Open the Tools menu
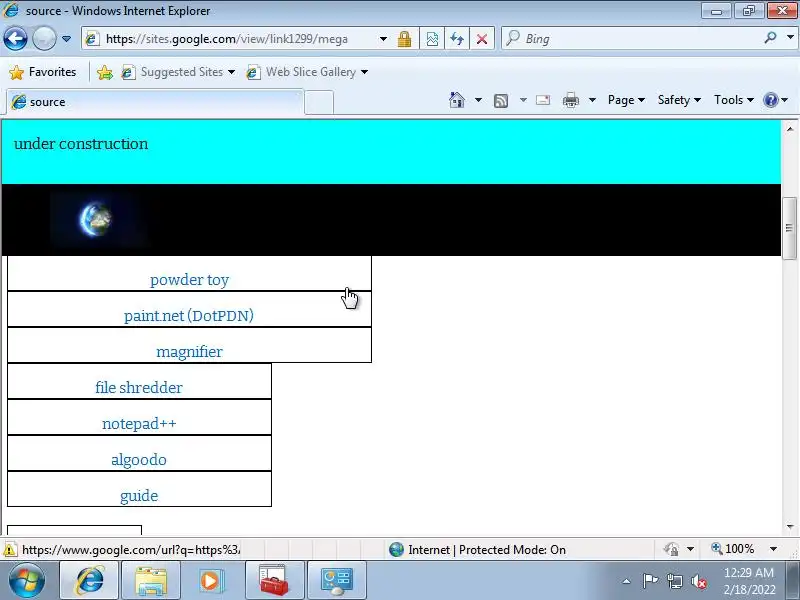 (734, 100)
